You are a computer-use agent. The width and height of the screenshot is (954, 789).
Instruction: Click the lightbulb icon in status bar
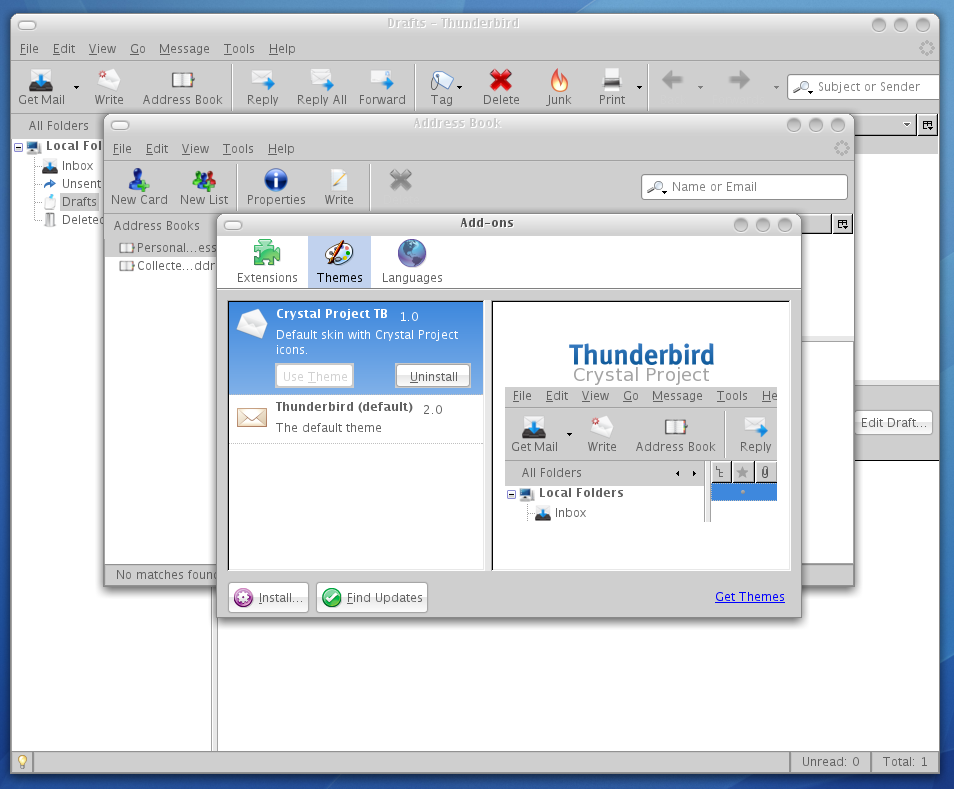22,762
